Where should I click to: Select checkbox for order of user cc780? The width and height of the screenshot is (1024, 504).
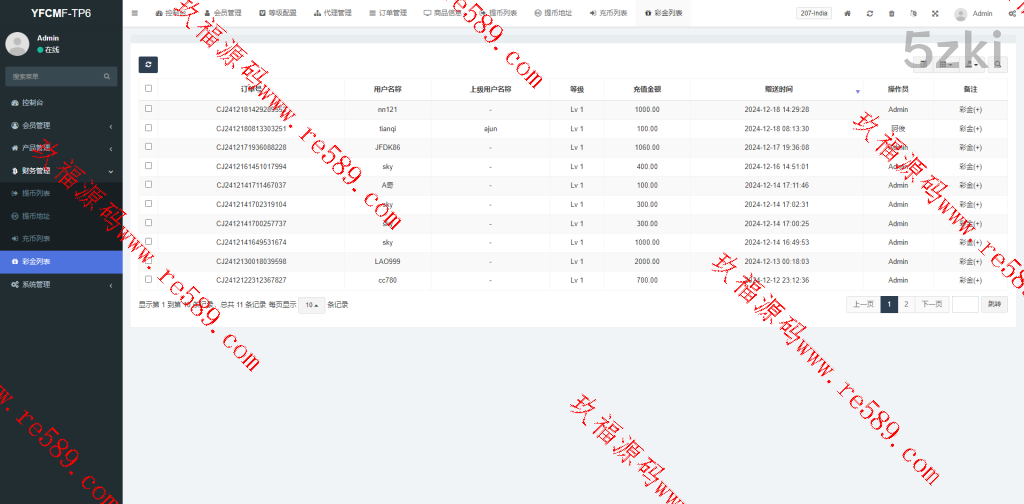pos(149,280)
